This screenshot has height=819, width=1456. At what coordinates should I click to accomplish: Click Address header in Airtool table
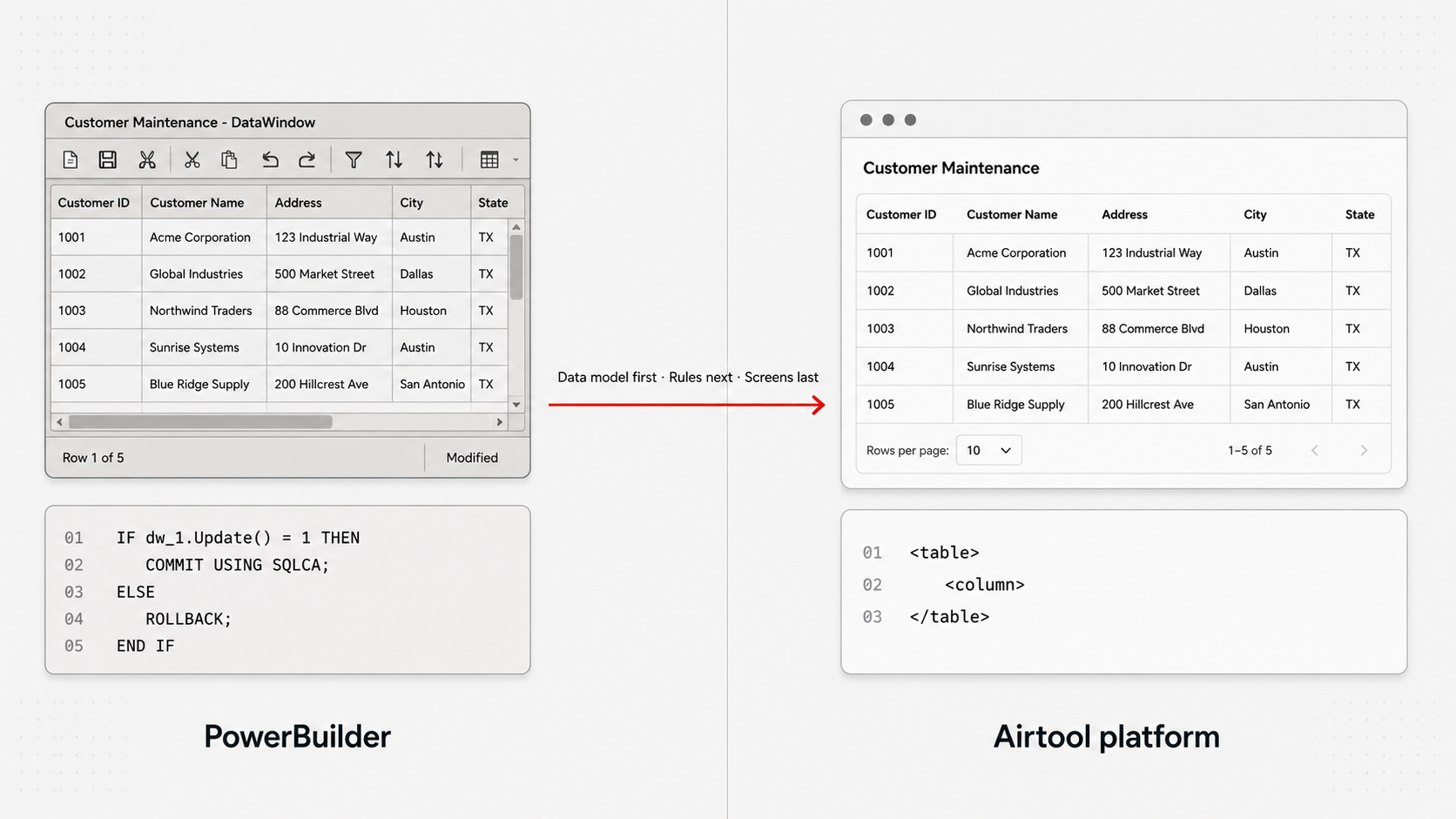coord(1124,214)
